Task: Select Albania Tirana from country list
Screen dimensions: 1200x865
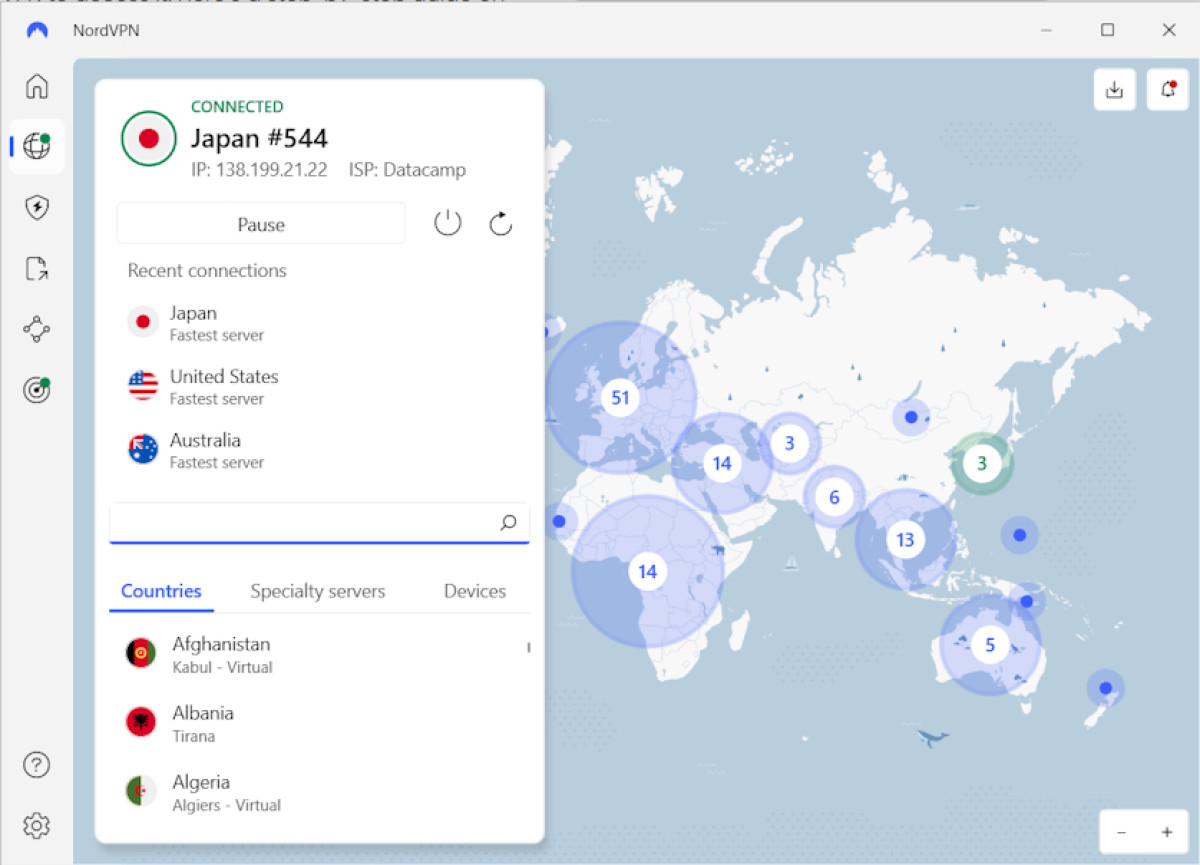Action: 320,723
